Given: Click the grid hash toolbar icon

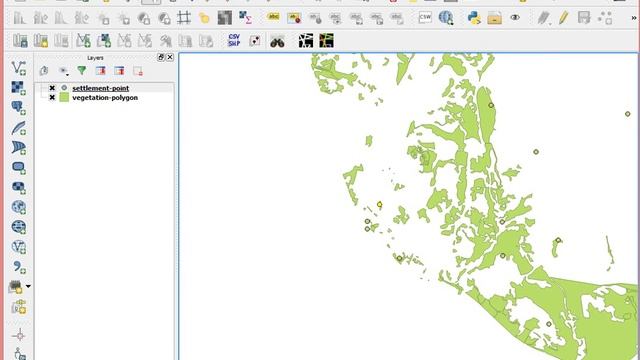Looking at the screenshot, I should 184,18.
